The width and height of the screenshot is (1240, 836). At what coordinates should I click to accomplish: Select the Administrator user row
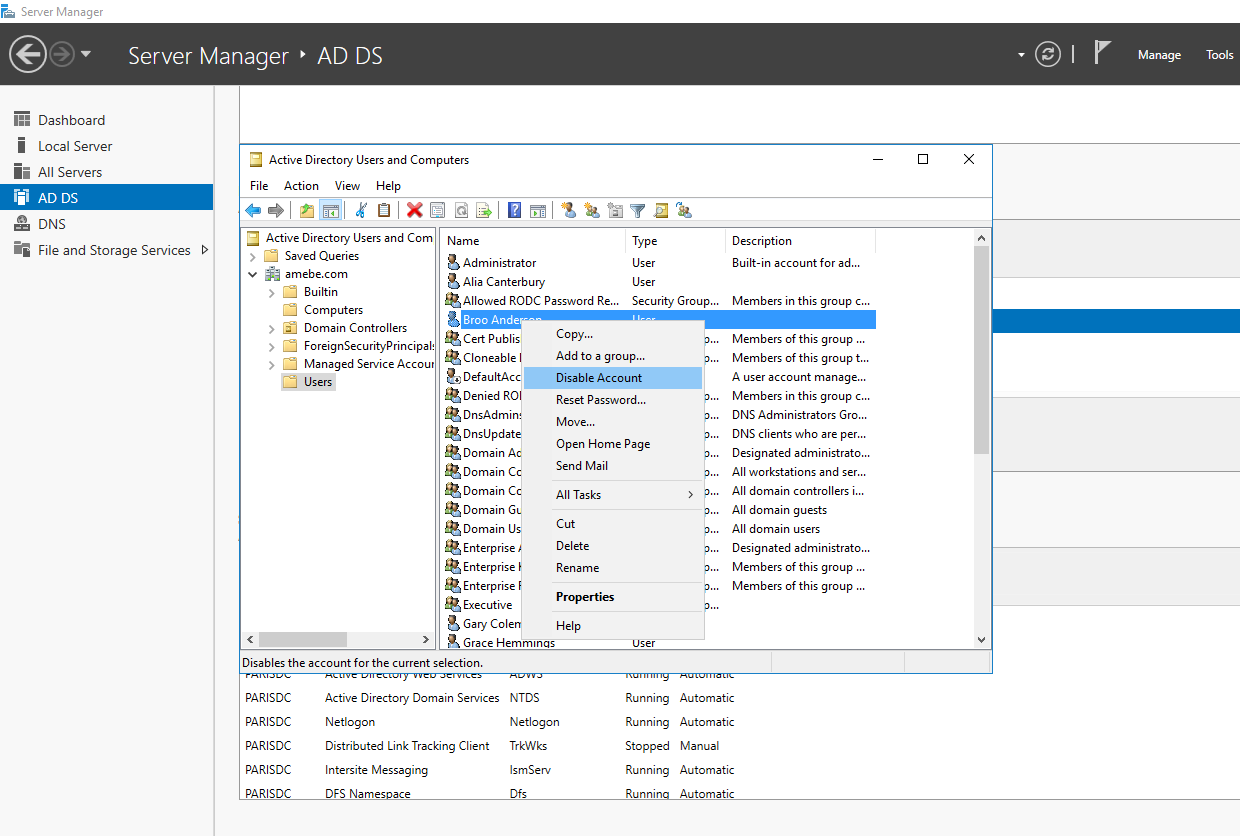(658, 263)
